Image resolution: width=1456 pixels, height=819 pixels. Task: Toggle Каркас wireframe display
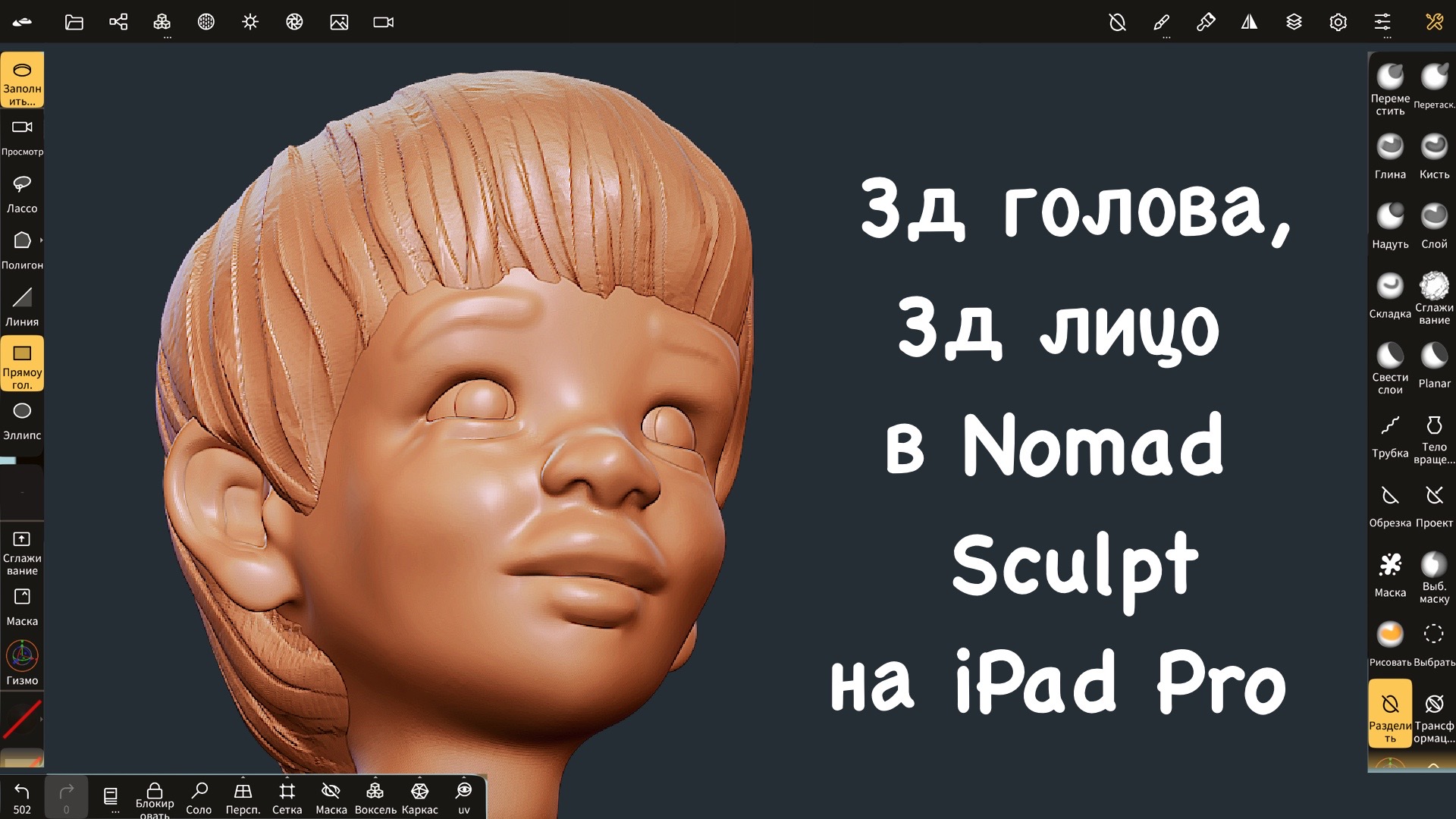click(420, 795)
